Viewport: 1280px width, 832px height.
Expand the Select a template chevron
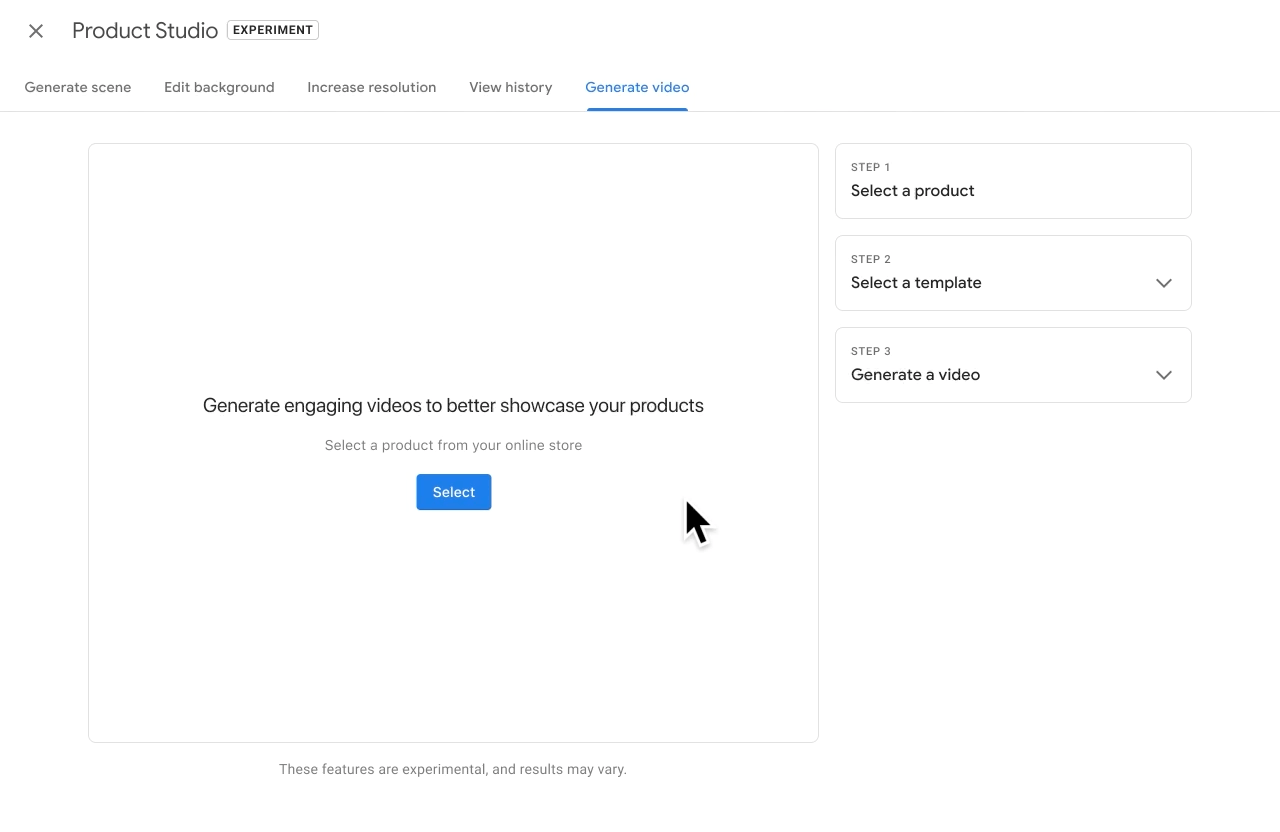1164,283
